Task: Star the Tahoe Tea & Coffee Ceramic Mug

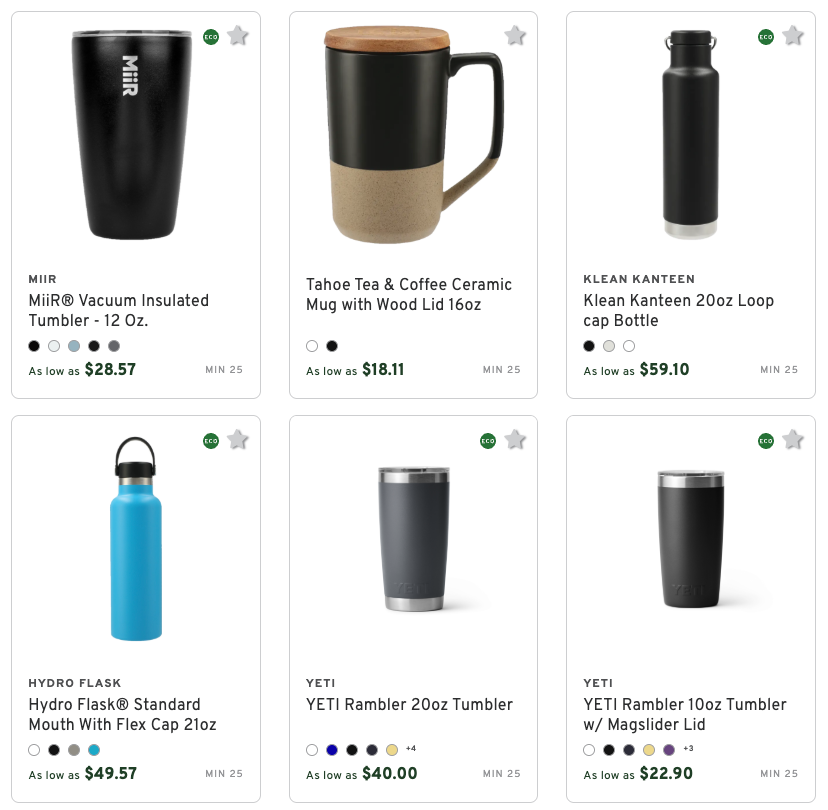Action: click(514, 36)
